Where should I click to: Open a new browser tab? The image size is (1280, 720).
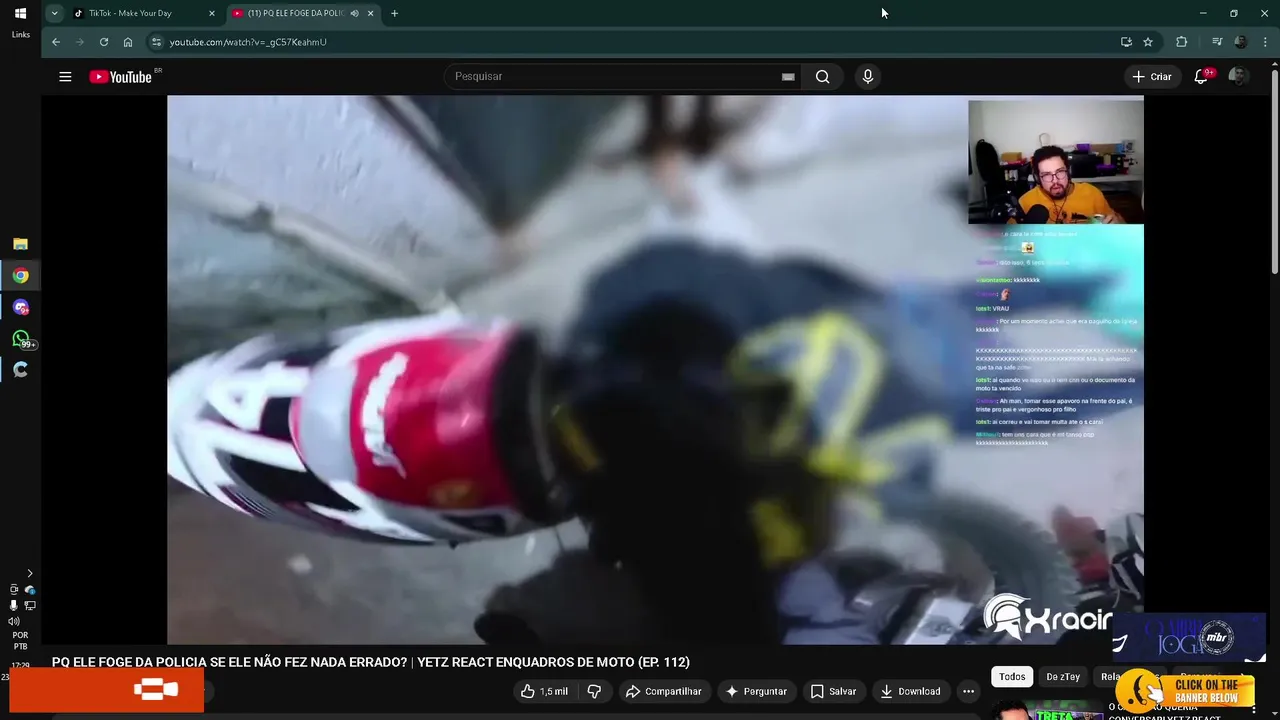pyautogui.click(x=394, y=13)
